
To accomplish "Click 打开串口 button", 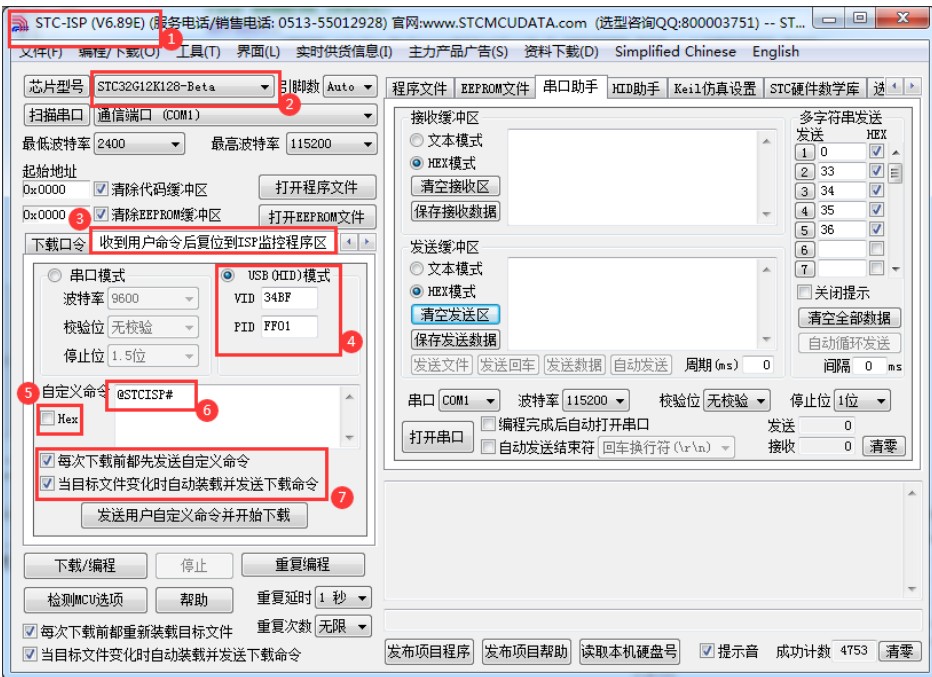I will 436,437.
